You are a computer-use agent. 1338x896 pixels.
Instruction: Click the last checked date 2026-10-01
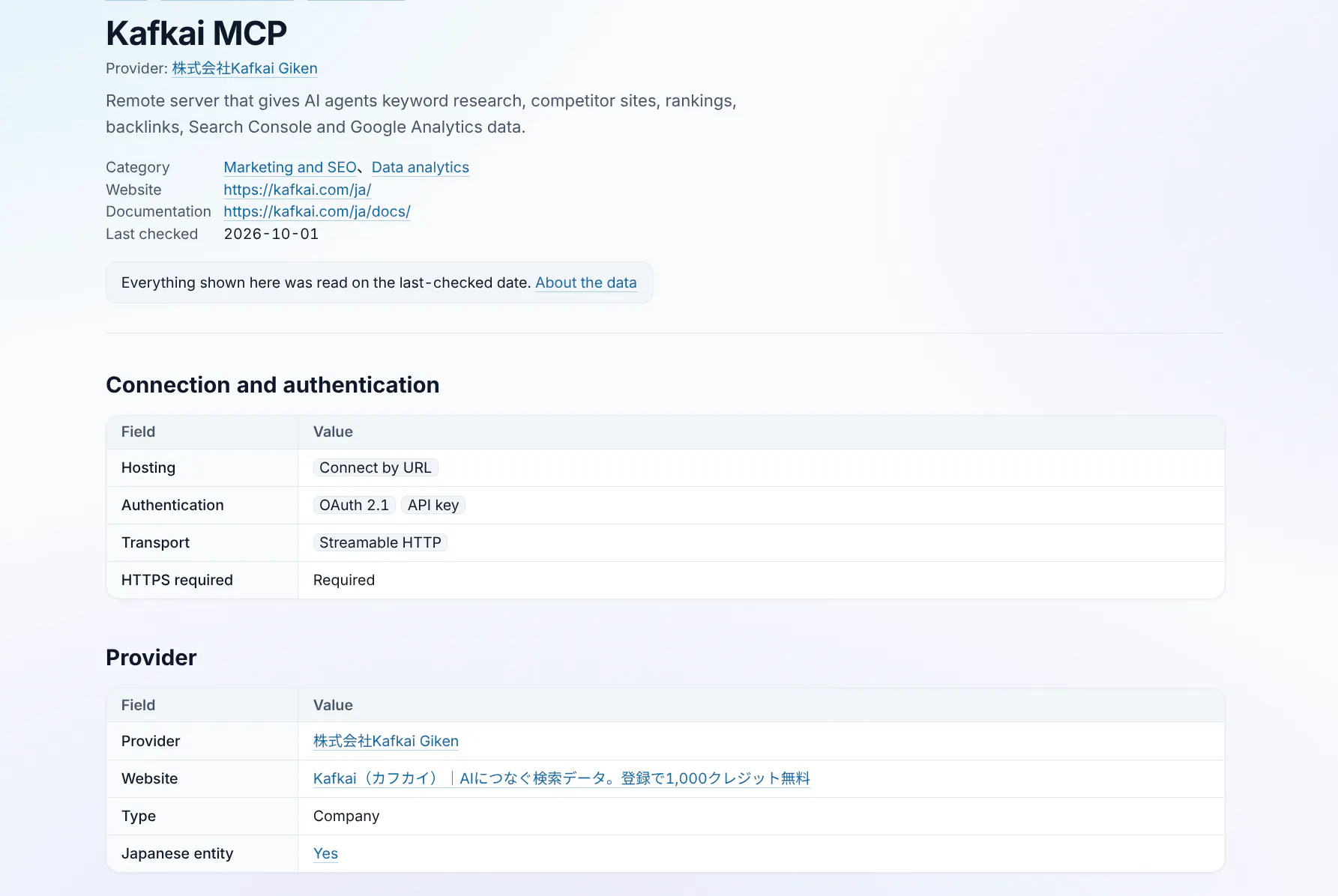click(x=271, y=234)
